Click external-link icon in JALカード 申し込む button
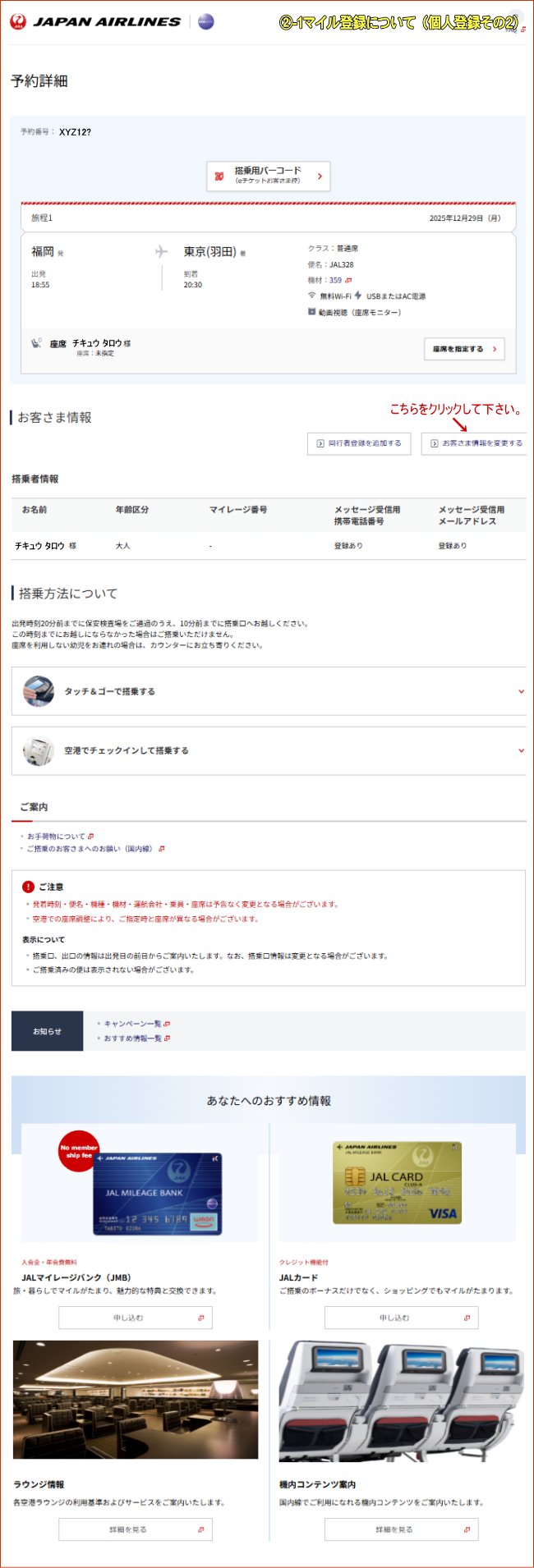This screenshot has height=1568, width=534. (x=467, y=1318)
